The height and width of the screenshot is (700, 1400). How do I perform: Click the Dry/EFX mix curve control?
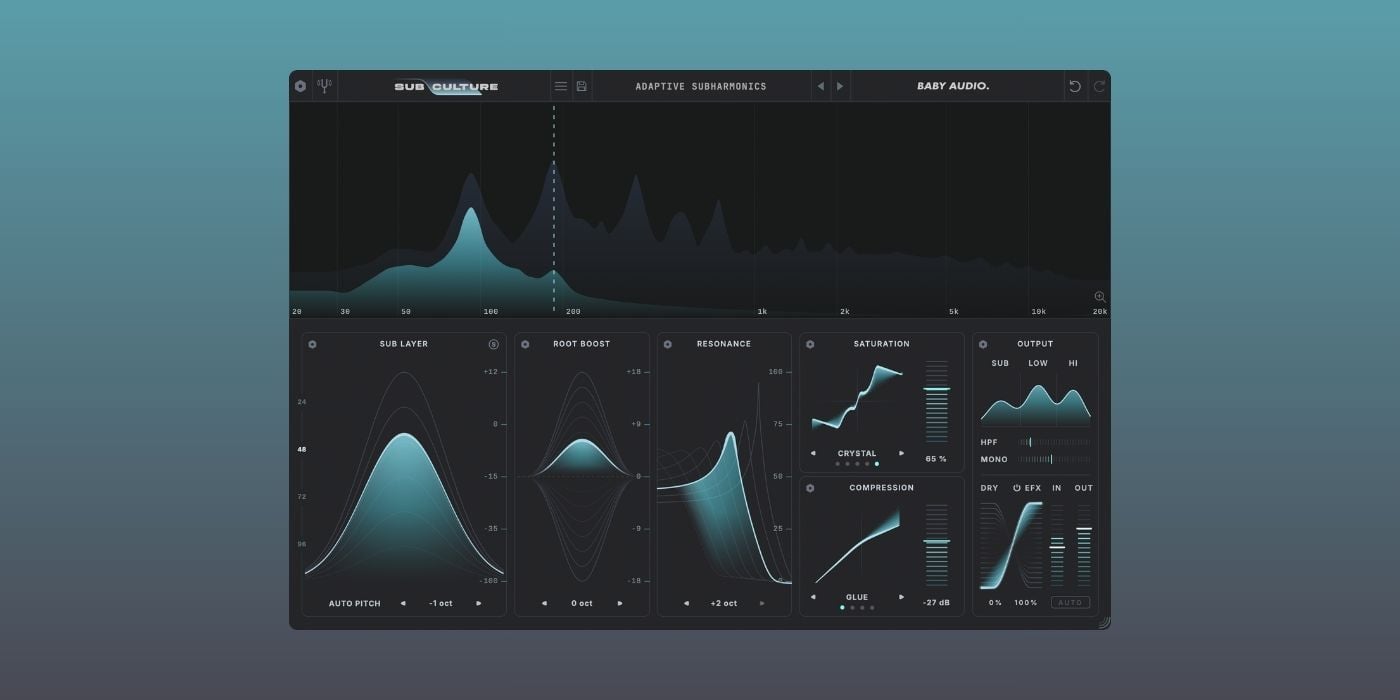(x=1010, y=545)
